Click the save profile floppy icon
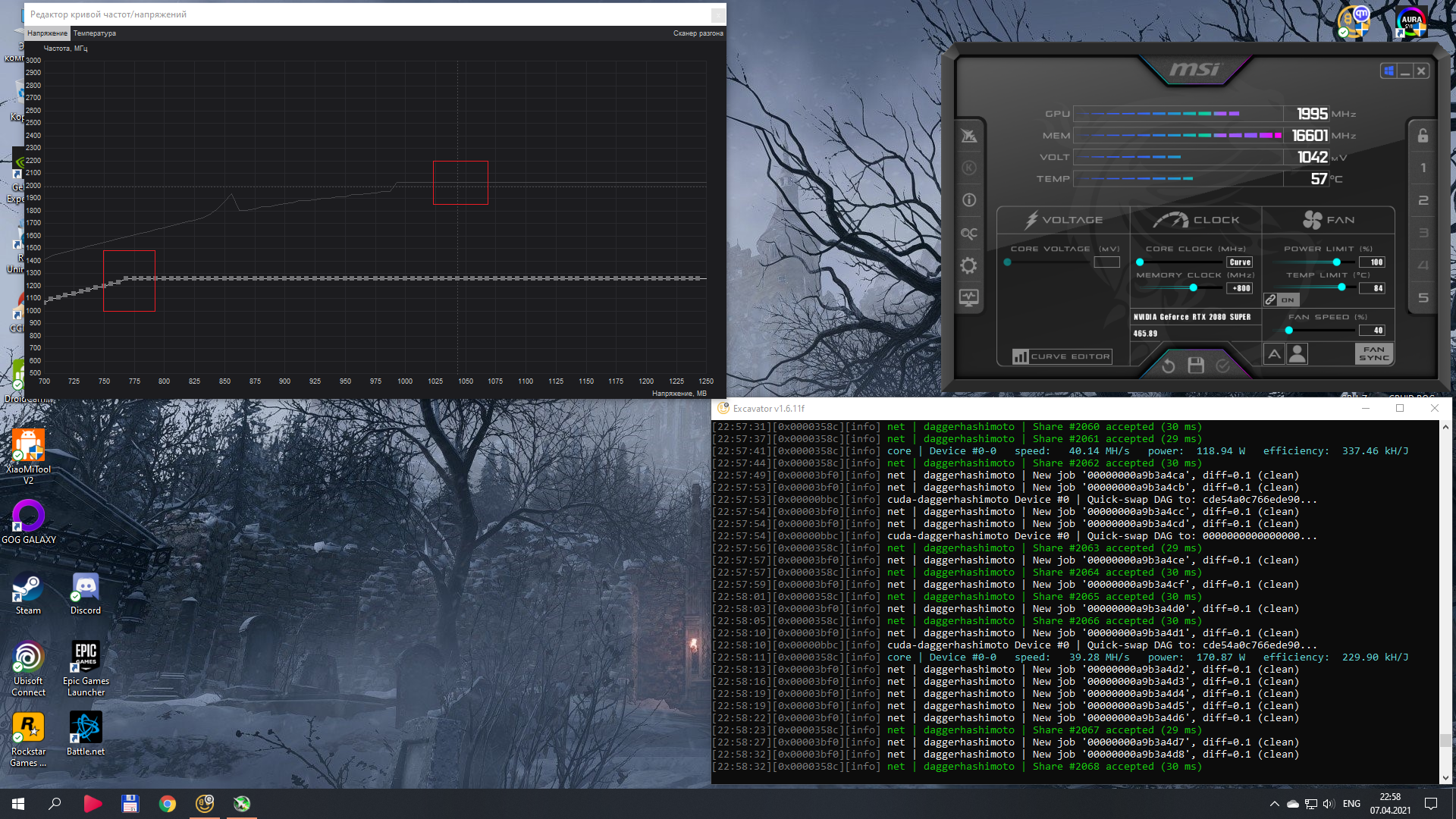This screenshot has width=1456, height=819. [1196, 366]
